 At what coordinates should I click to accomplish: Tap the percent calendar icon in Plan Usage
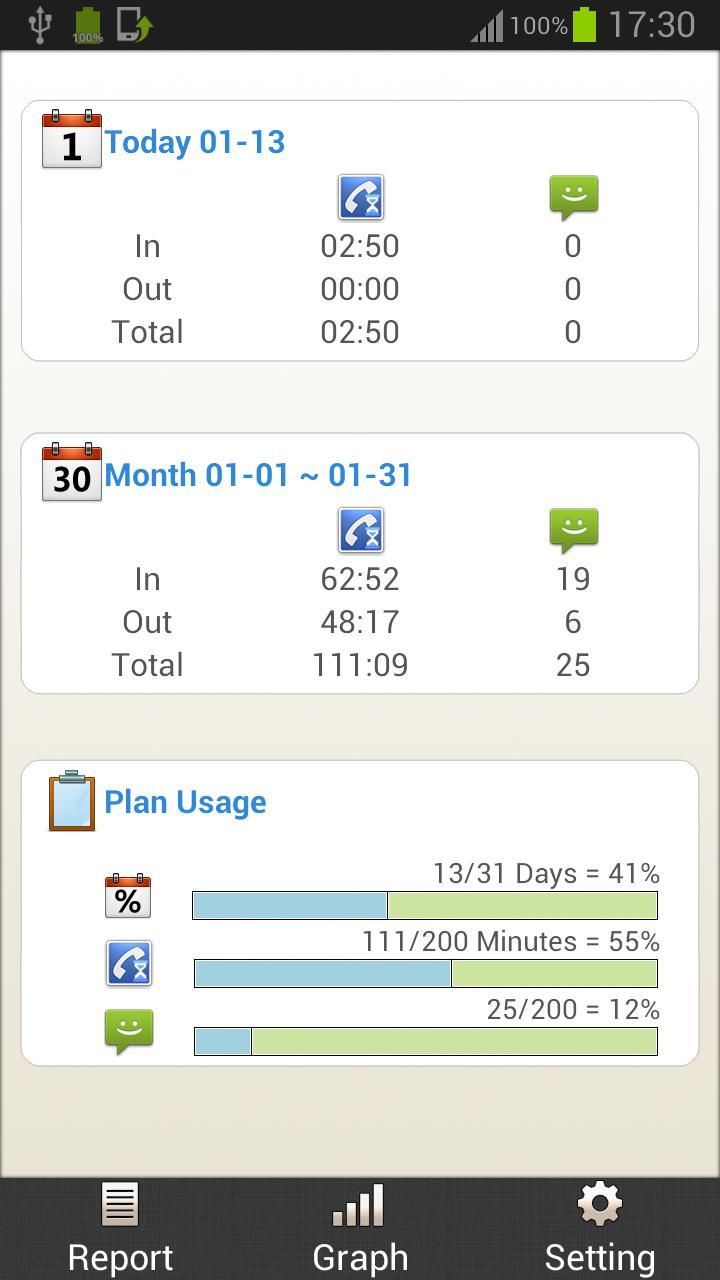(x=128, y=896)
